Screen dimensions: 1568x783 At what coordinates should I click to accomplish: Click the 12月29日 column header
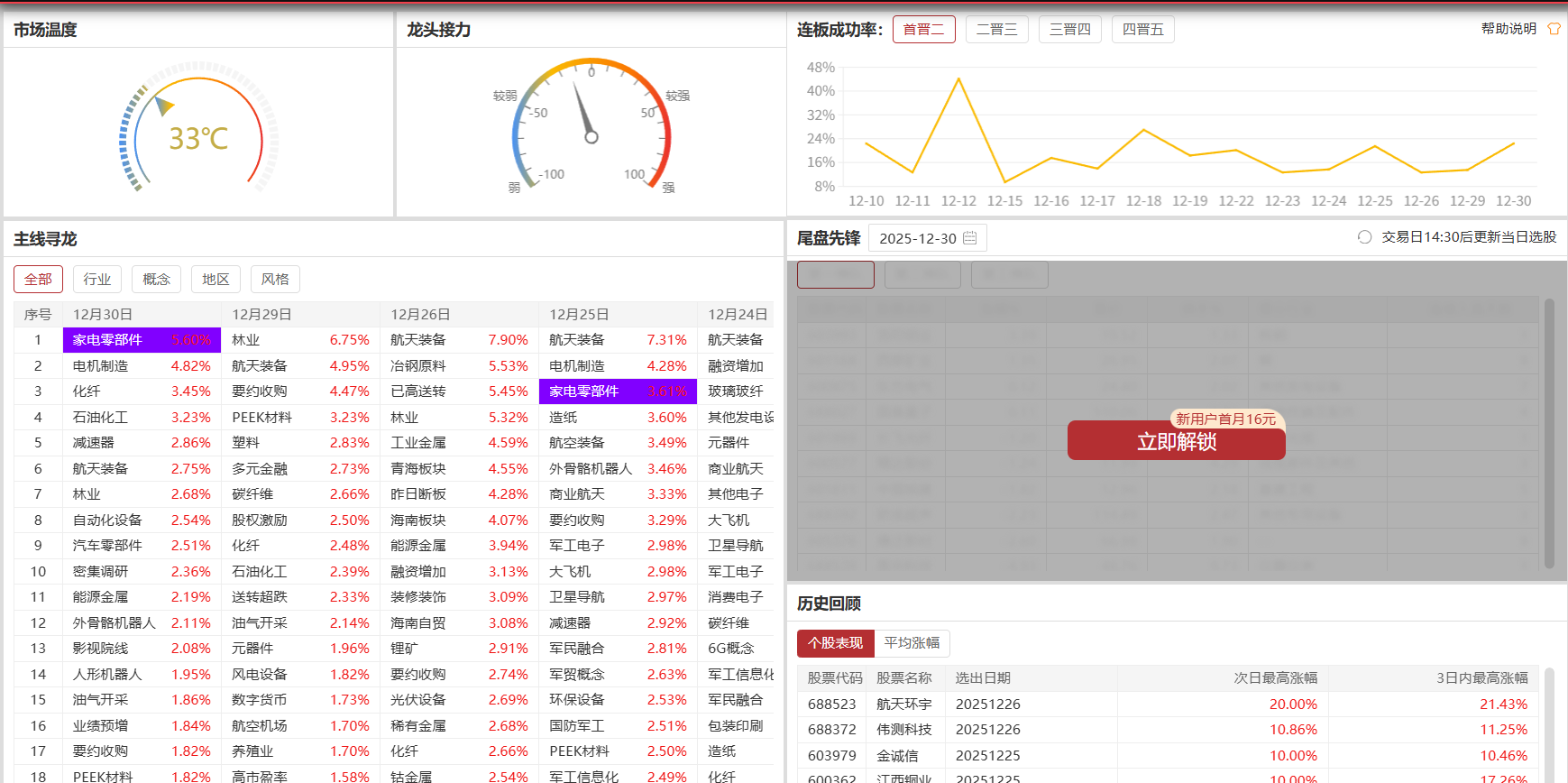[300, 315]
